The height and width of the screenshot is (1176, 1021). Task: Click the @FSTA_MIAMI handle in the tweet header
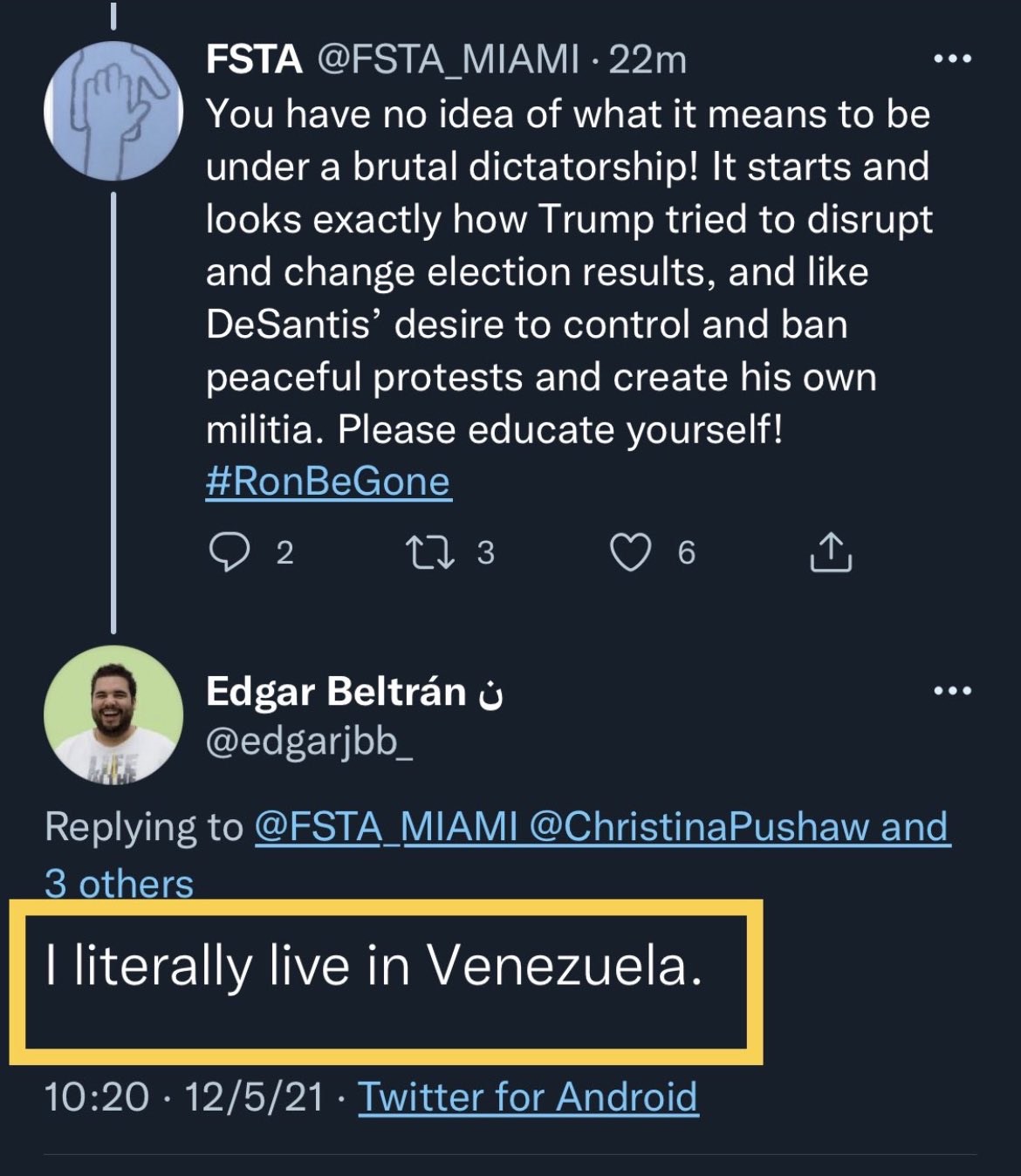448,59
